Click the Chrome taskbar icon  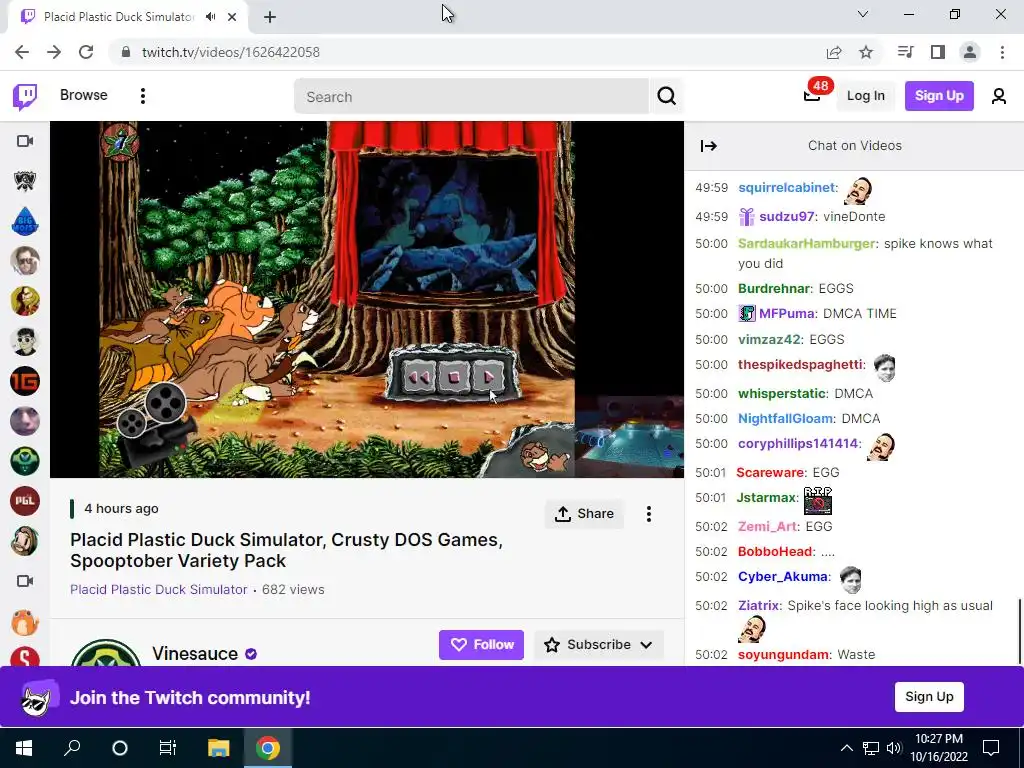tap(268, 748)
